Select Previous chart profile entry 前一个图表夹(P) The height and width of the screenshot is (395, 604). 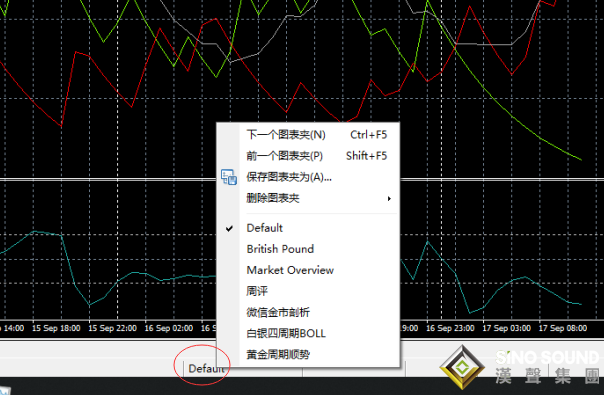pyautogui.click(x=308, y=156)
